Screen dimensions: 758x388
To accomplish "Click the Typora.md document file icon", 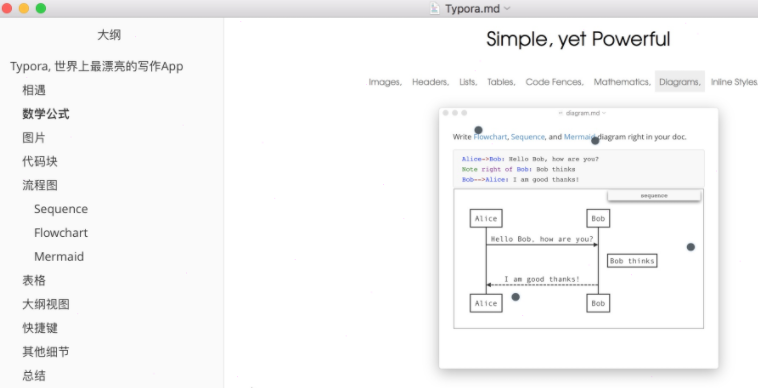I will point(435,8).
